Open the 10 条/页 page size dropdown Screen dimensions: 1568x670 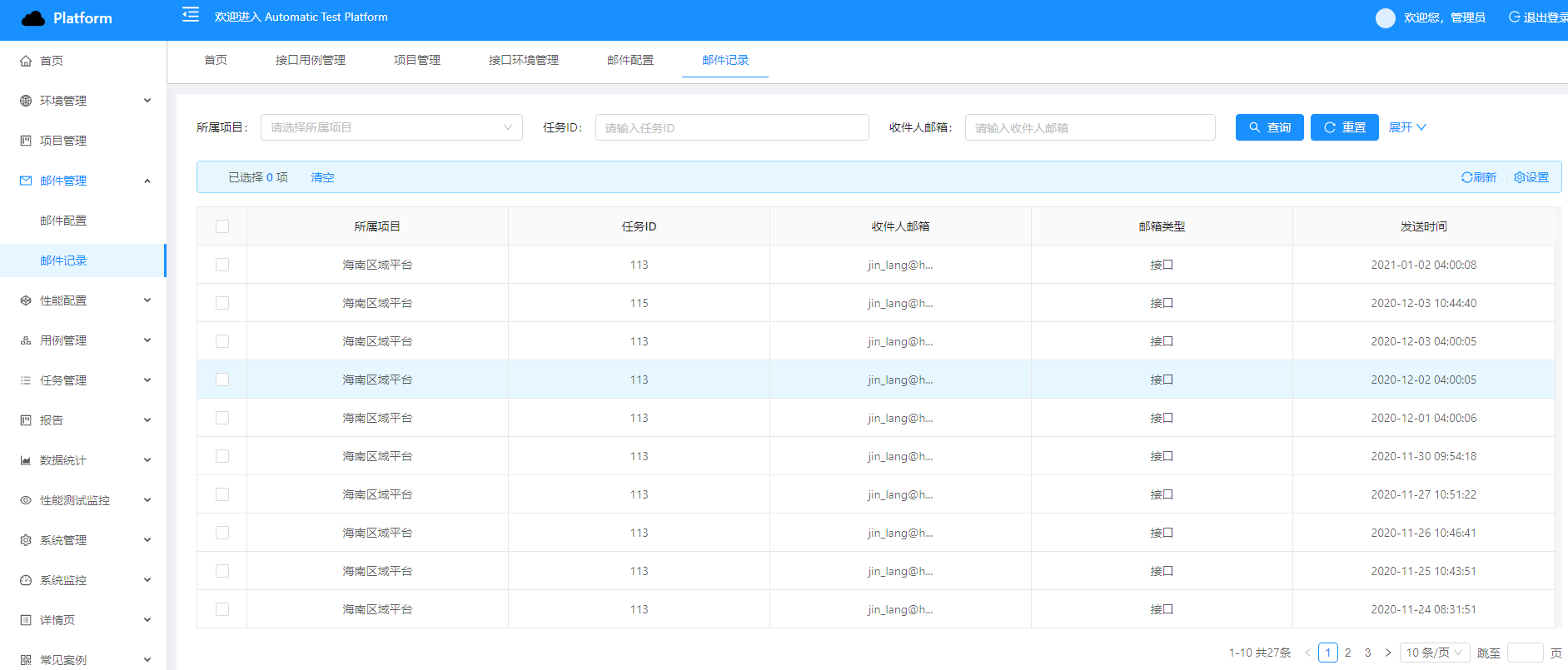click(1434, 653)
